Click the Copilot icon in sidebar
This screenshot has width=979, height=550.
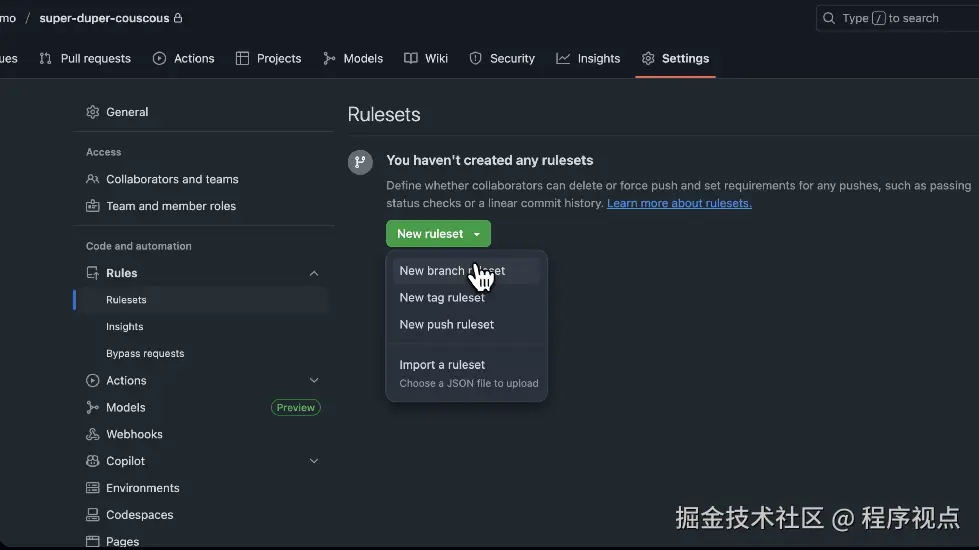tap(92, 461)
